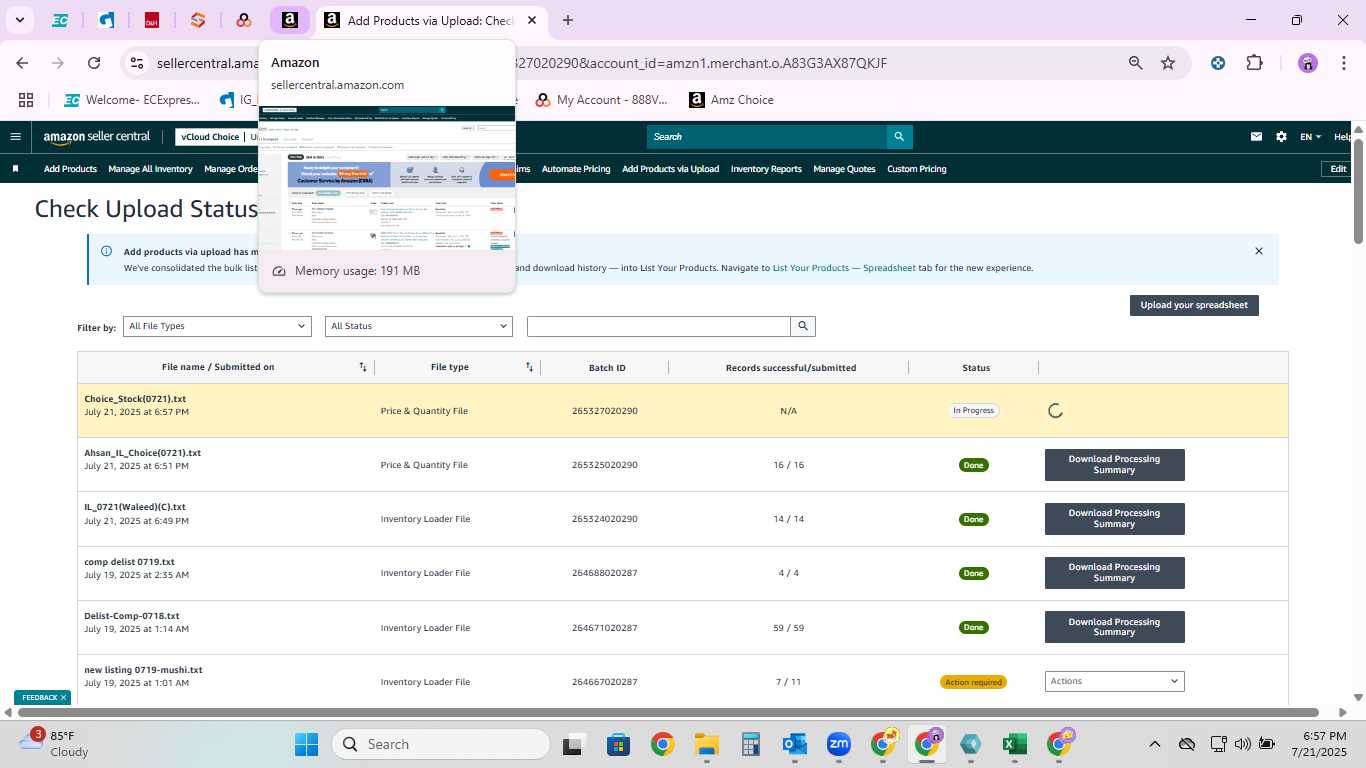Sort by File name / Submitted on column
Viewport: 1366px width, 768px height.
point(363,367)
